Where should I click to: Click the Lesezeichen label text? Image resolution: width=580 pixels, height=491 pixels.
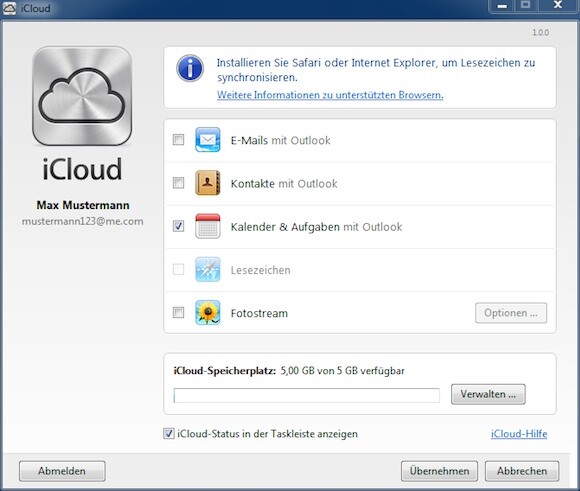click(x=260, y=270)
